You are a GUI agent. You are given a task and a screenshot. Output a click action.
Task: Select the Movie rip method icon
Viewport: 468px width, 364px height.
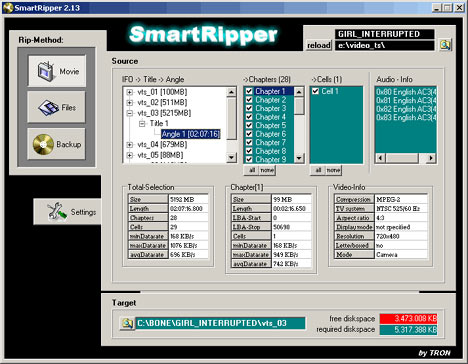46,71
